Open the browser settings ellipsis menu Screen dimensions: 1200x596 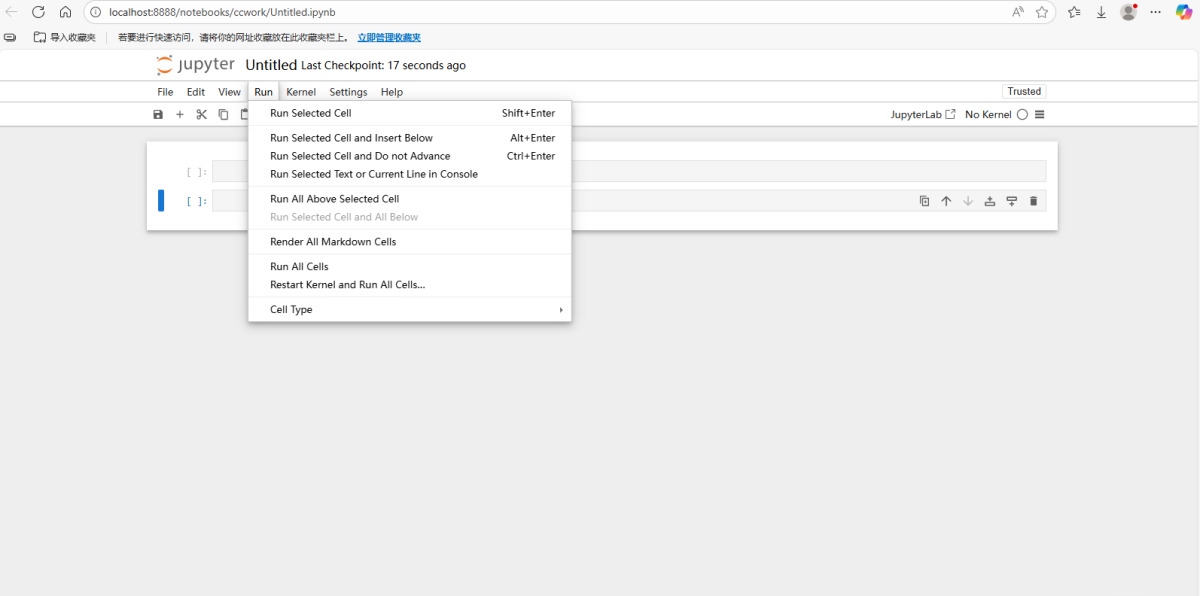(1155, 13)
